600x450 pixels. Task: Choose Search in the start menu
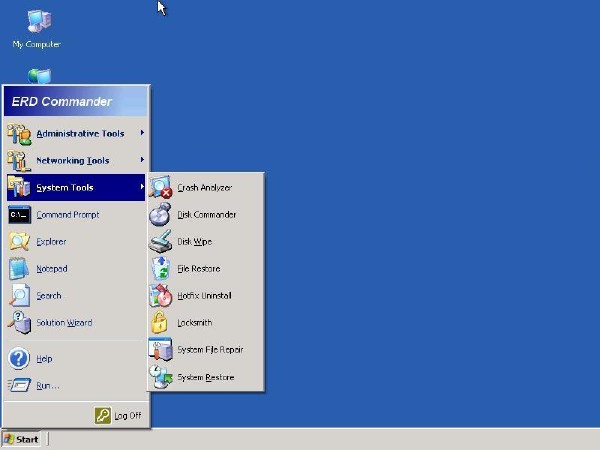49,296
